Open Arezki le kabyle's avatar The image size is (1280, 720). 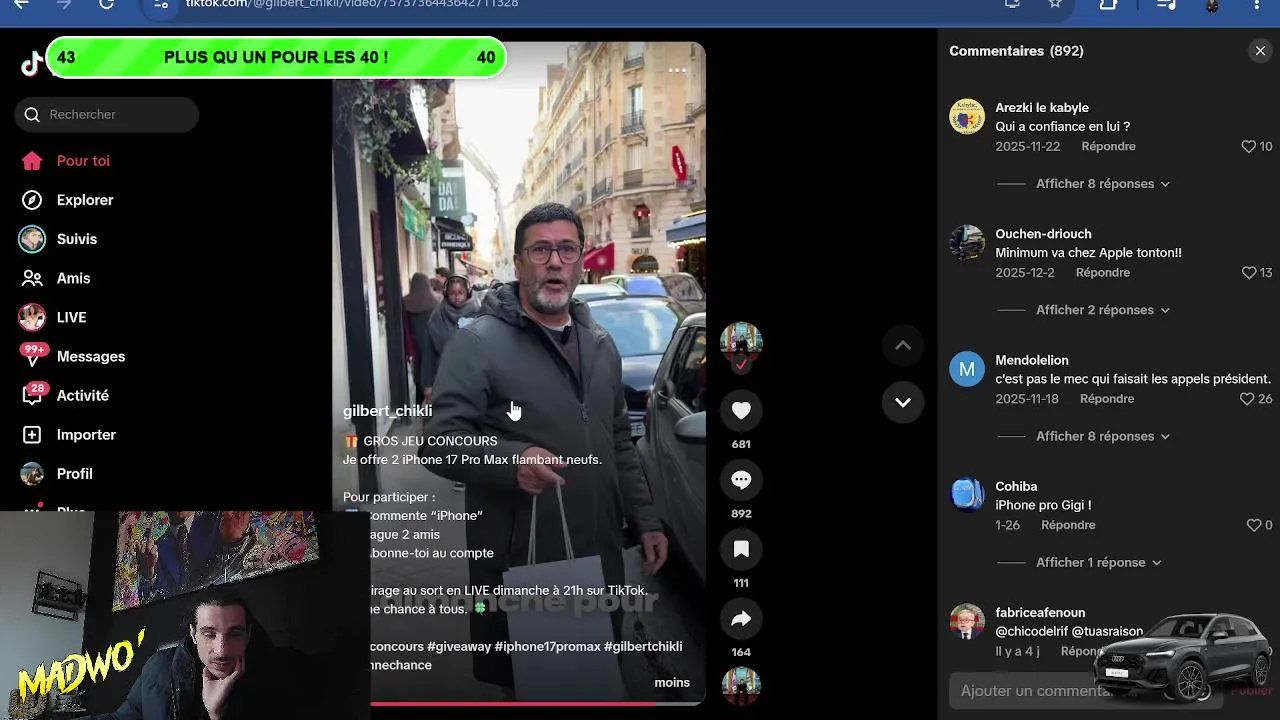point(967,117)
